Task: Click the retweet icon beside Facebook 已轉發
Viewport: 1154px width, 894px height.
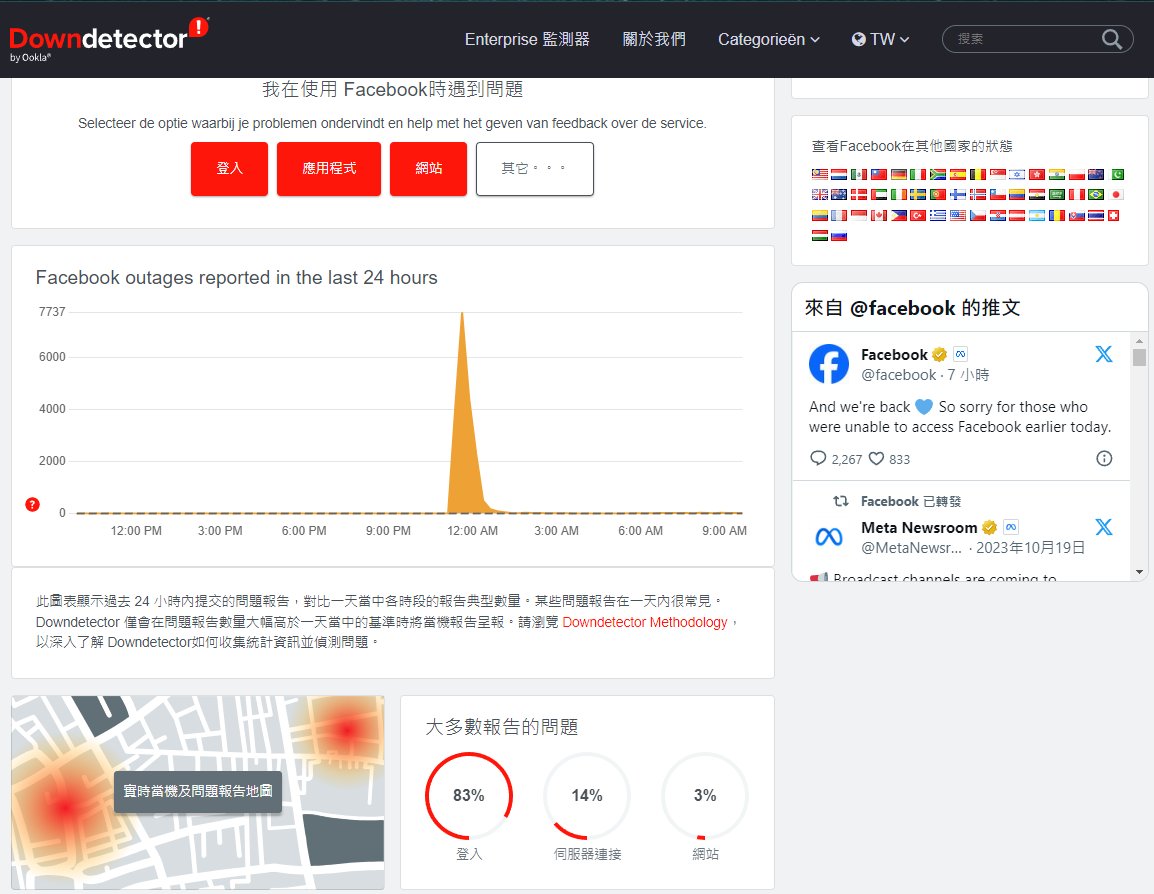Action: (x=840, y=501)
